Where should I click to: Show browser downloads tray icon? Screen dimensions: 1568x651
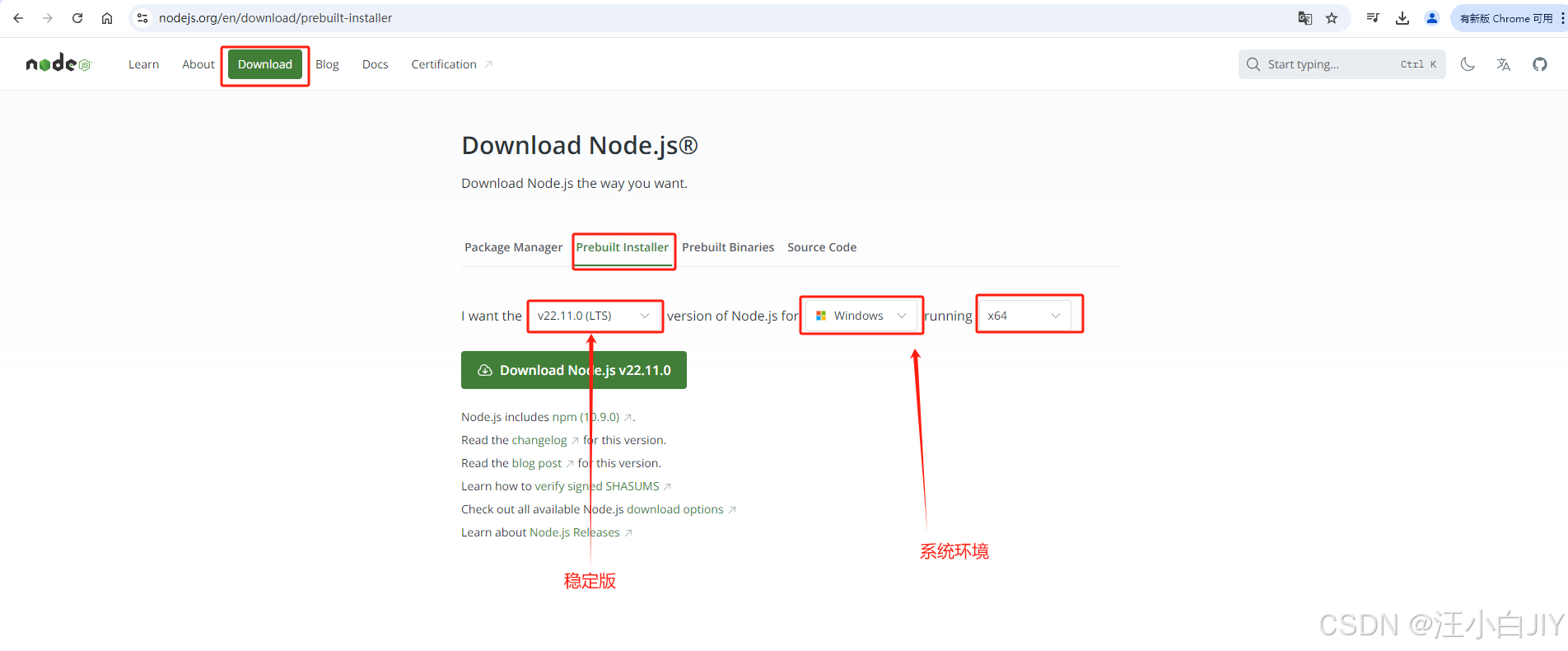1402,18
